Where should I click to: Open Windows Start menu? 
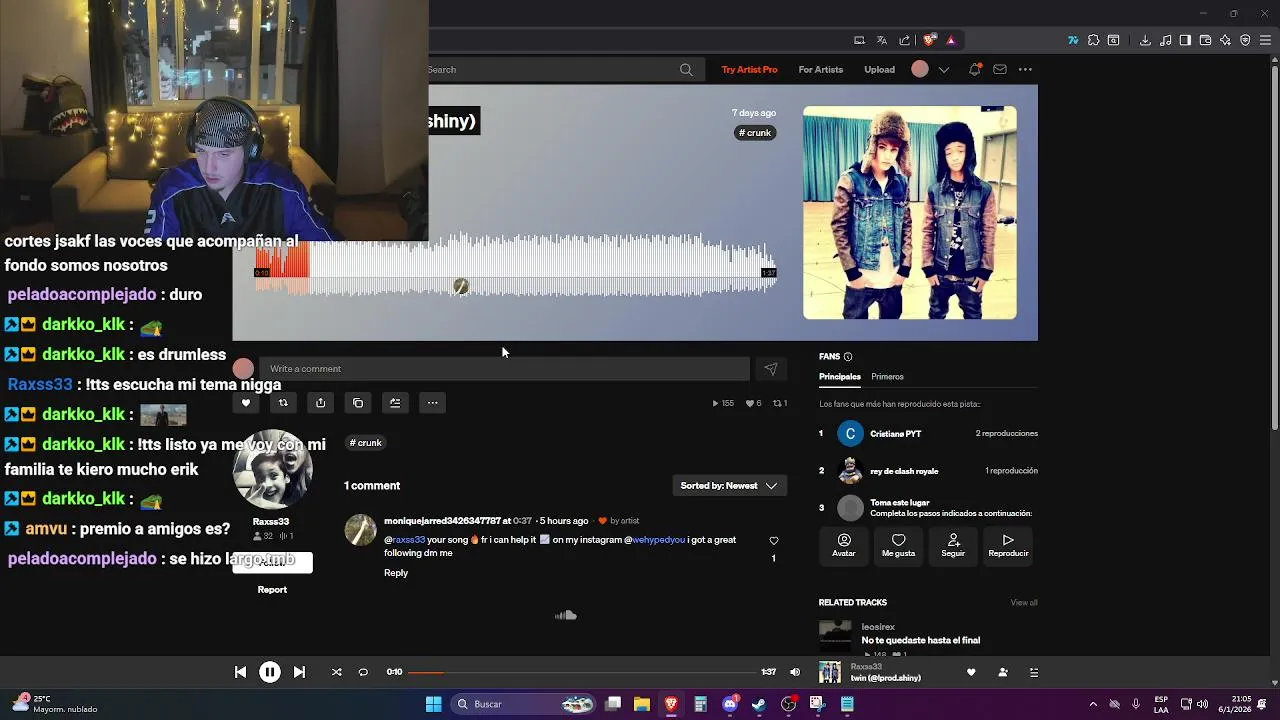pyautogui.click(x=433, y=704)
